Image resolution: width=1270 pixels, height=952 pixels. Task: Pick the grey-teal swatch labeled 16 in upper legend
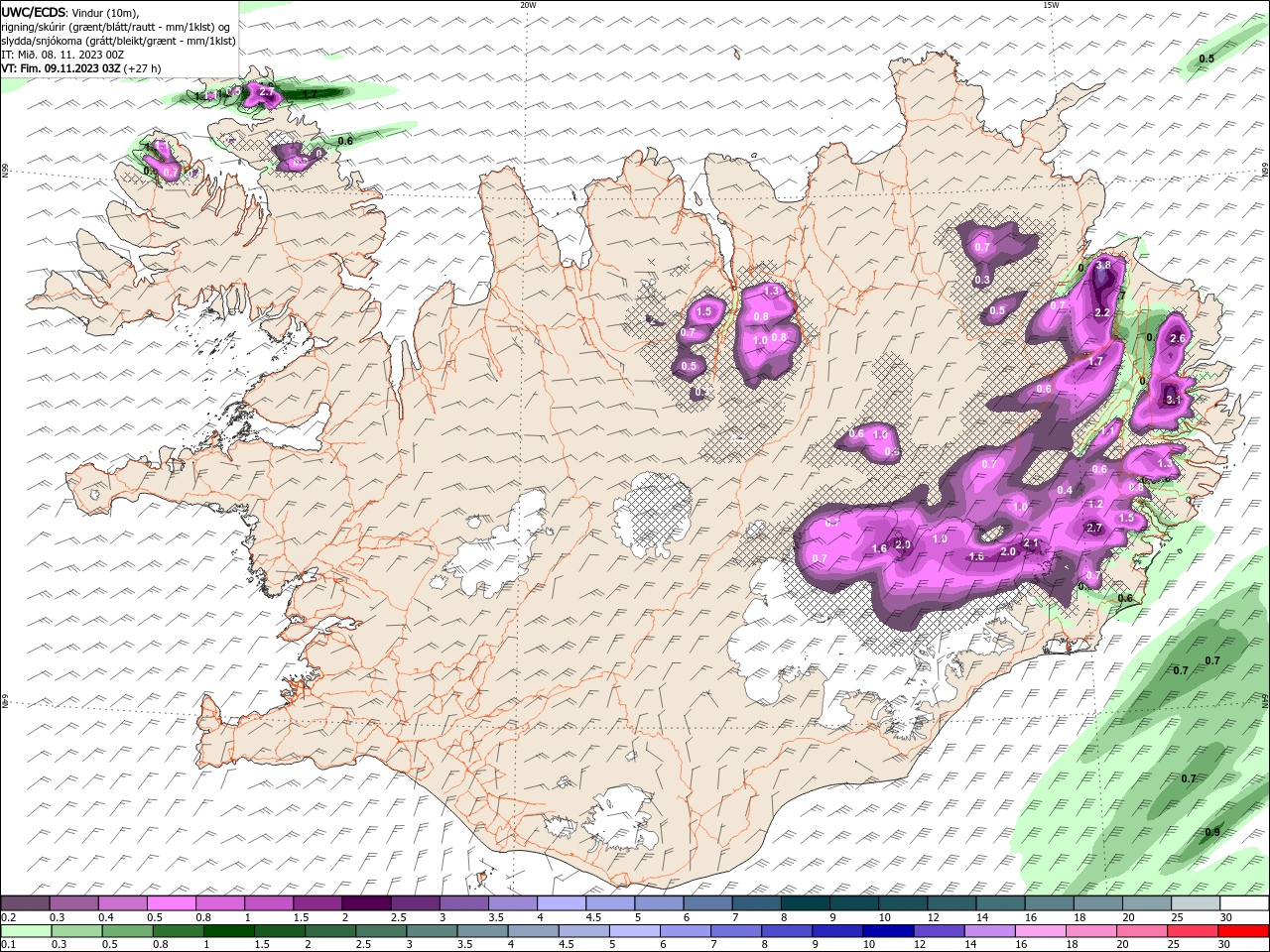click(x=1049, y=903)
